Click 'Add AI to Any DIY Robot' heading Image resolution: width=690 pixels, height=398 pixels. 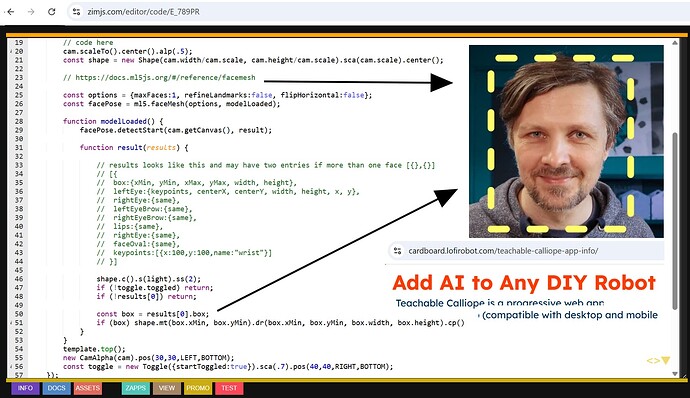pos(524,283)
